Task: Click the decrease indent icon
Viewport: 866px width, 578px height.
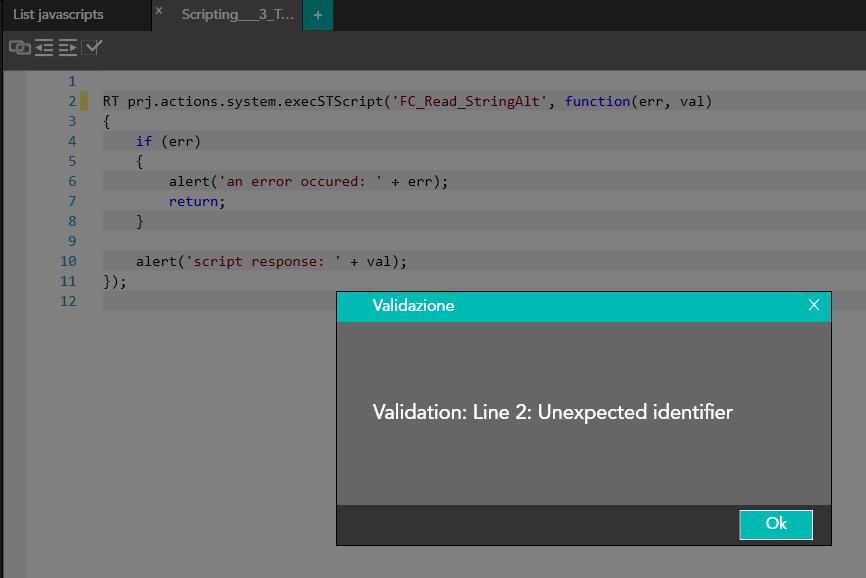Action: tap(44, 47)
